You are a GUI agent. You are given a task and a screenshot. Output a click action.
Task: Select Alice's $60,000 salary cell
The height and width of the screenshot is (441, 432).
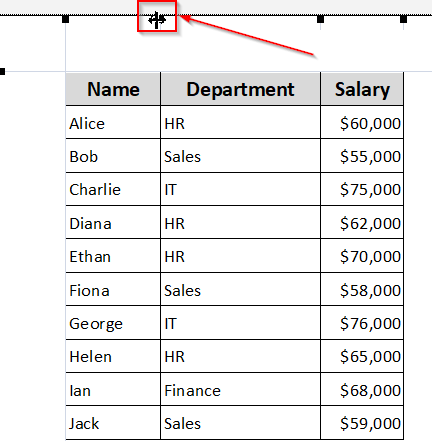[362, 122]
